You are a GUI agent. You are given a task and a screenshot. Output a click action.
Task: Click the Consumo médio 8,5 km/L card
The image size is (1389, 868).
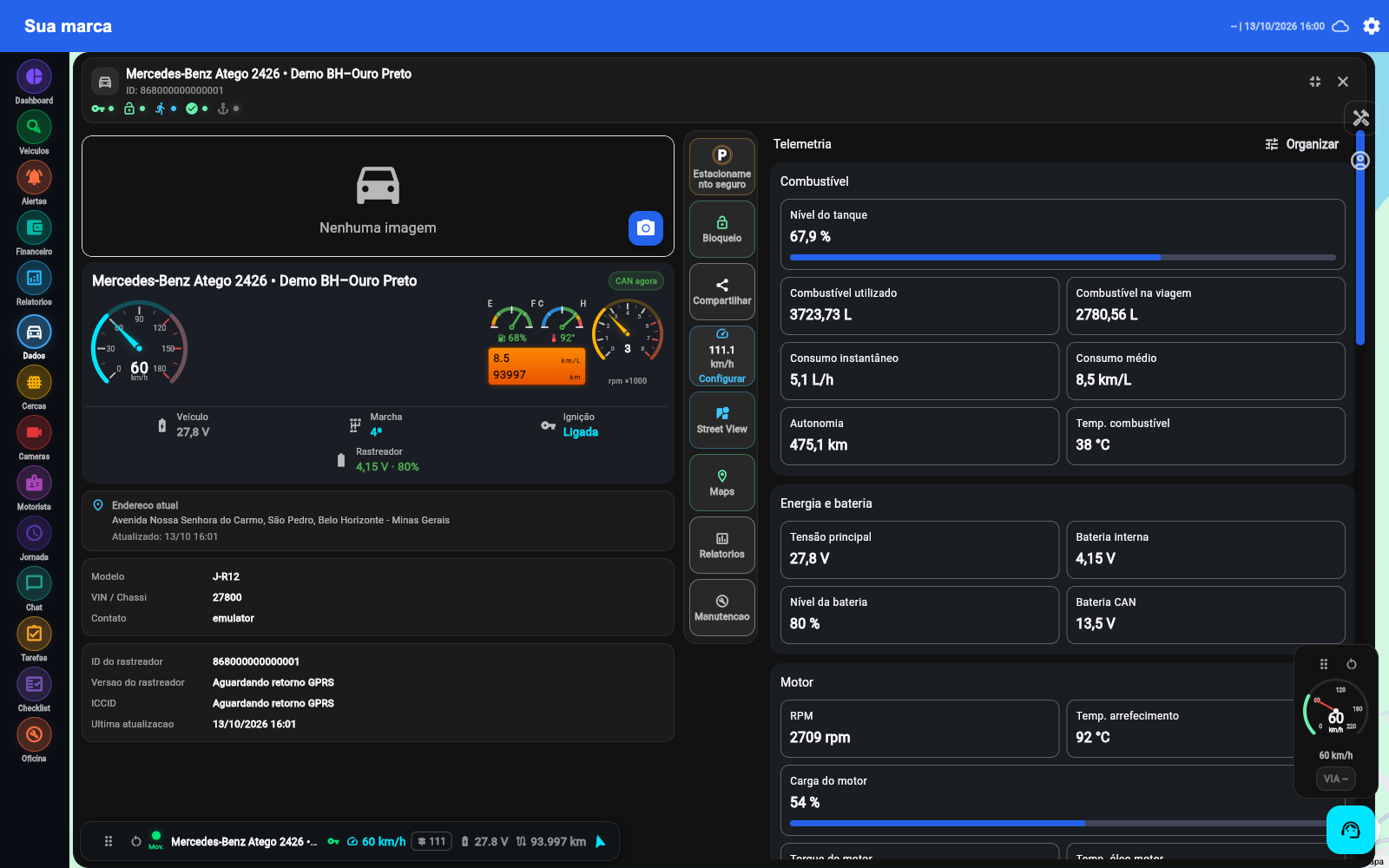[1206, 371]
